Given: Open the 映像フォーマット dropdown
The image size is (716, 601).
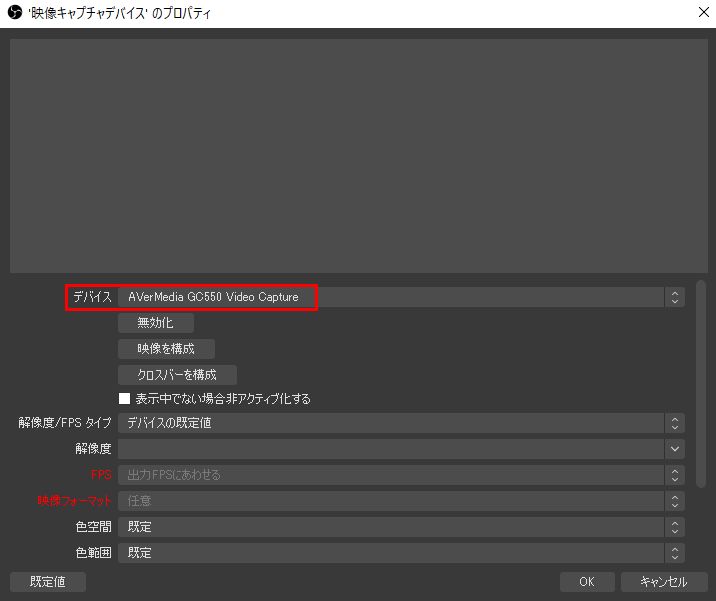Looking at the screenshot, I should pos(401,501).
